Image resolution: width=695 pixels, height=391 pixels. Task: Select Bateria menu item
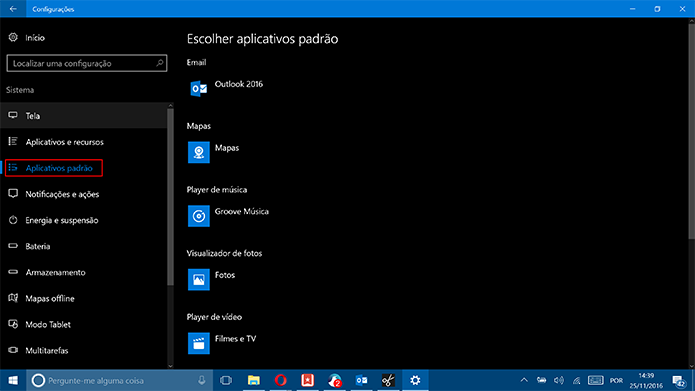pos(84,246)
